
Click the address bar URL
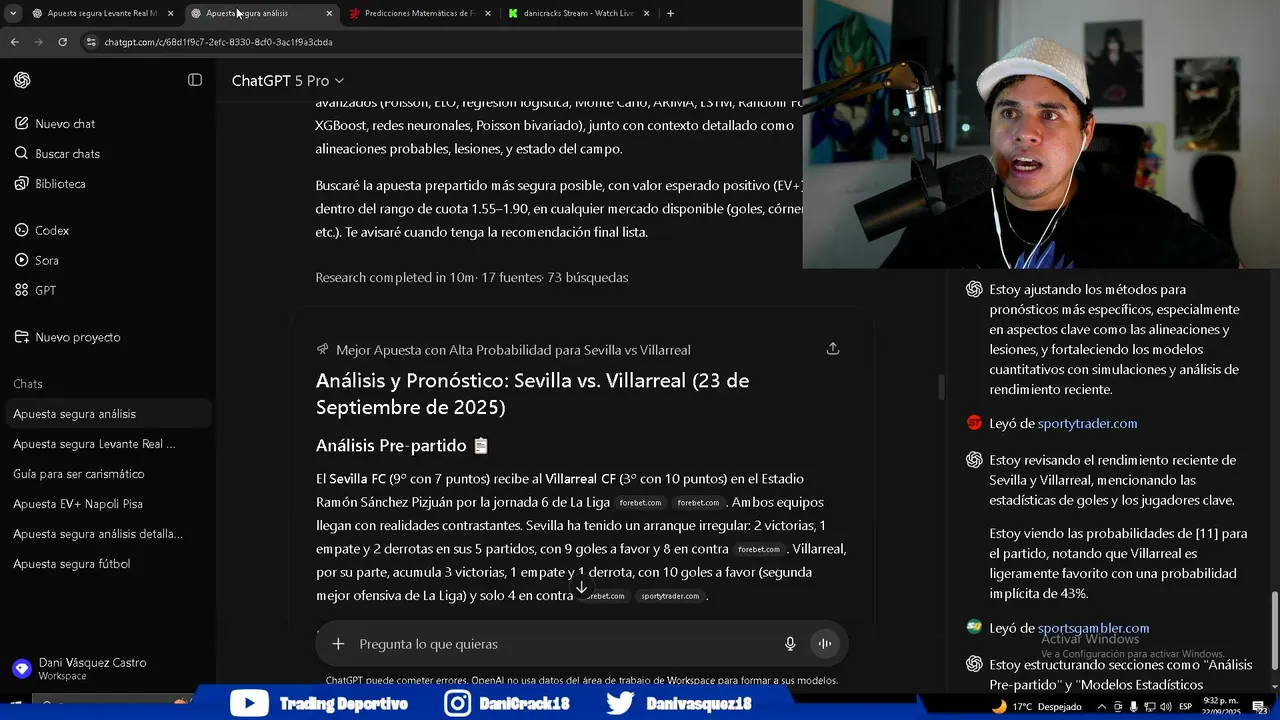pyautogui.click(x=219, y=42)
